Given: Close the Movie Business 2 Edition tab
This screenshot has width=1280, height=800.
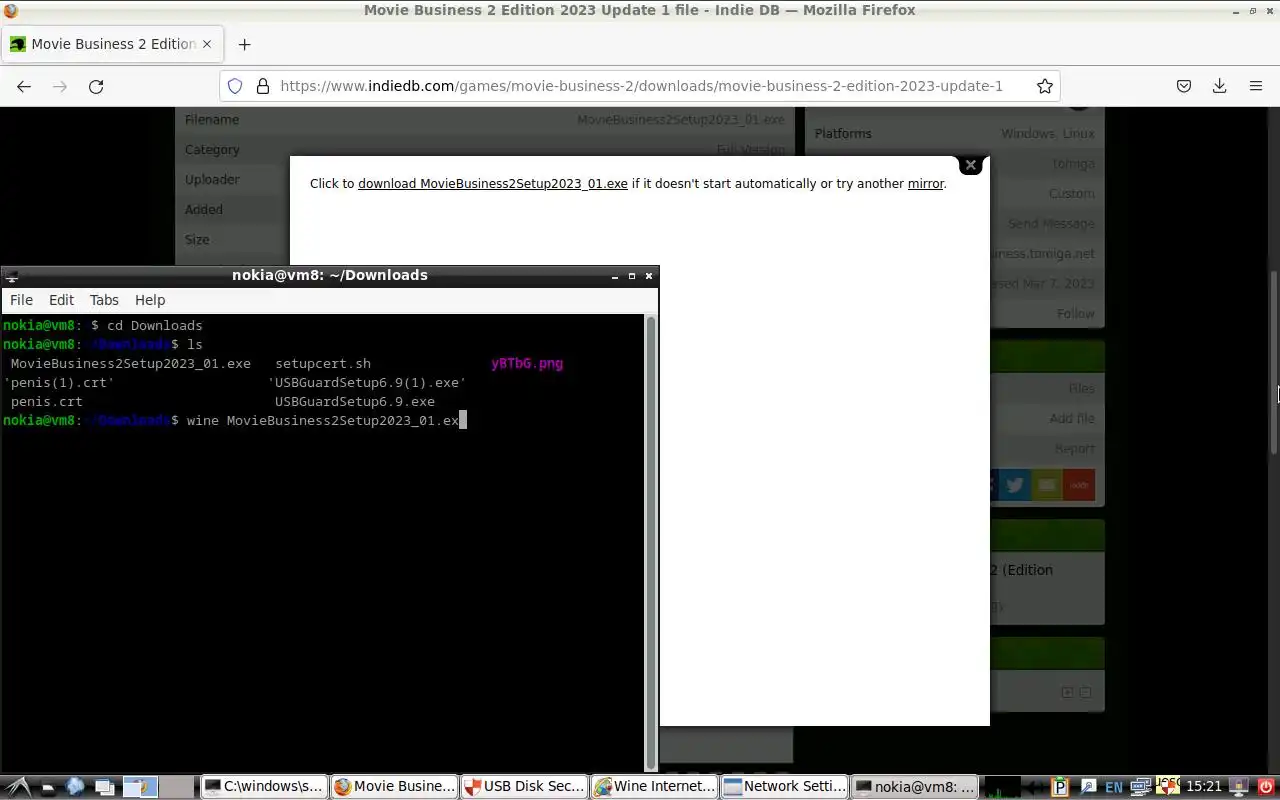Looking at the screenshot, I should [x=207, y=44].
